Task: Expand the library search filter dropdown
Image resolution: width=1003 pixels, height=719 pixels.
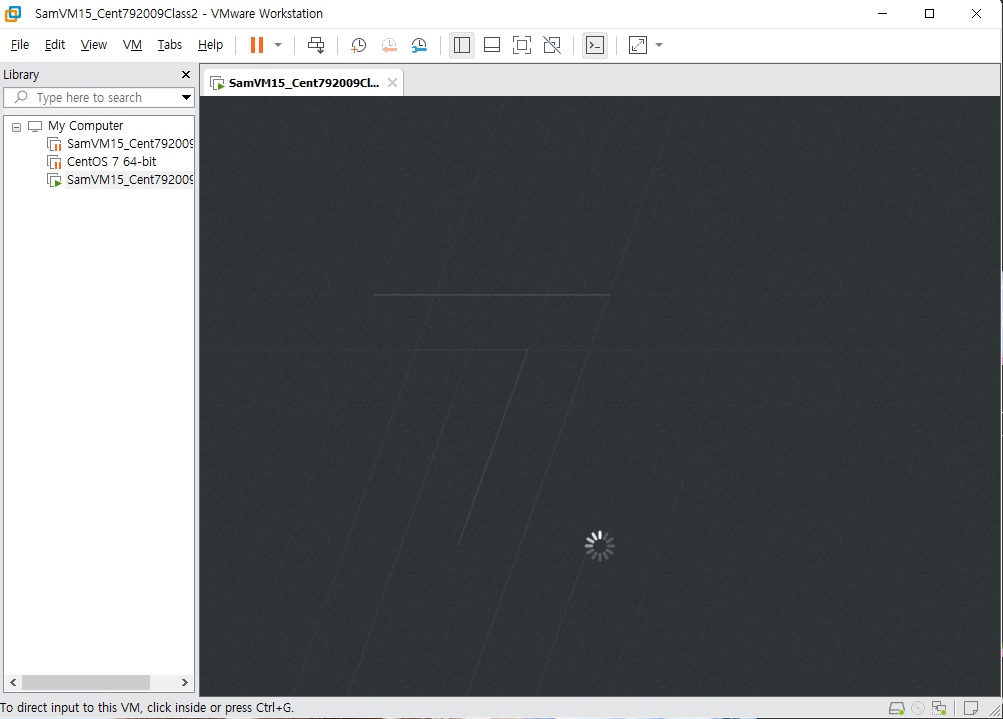Action: point(186,97)
